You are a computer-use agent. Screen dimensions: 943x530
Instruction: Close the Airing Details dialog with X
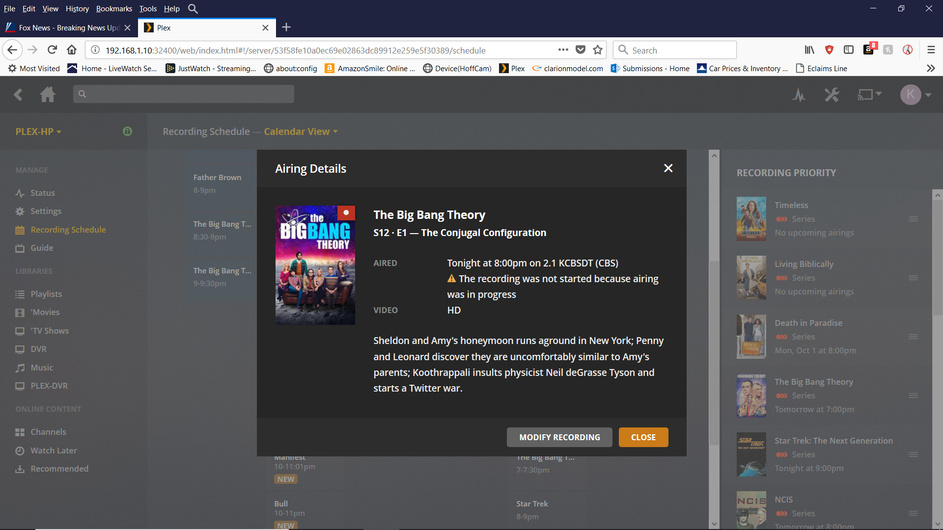(668, 168)
